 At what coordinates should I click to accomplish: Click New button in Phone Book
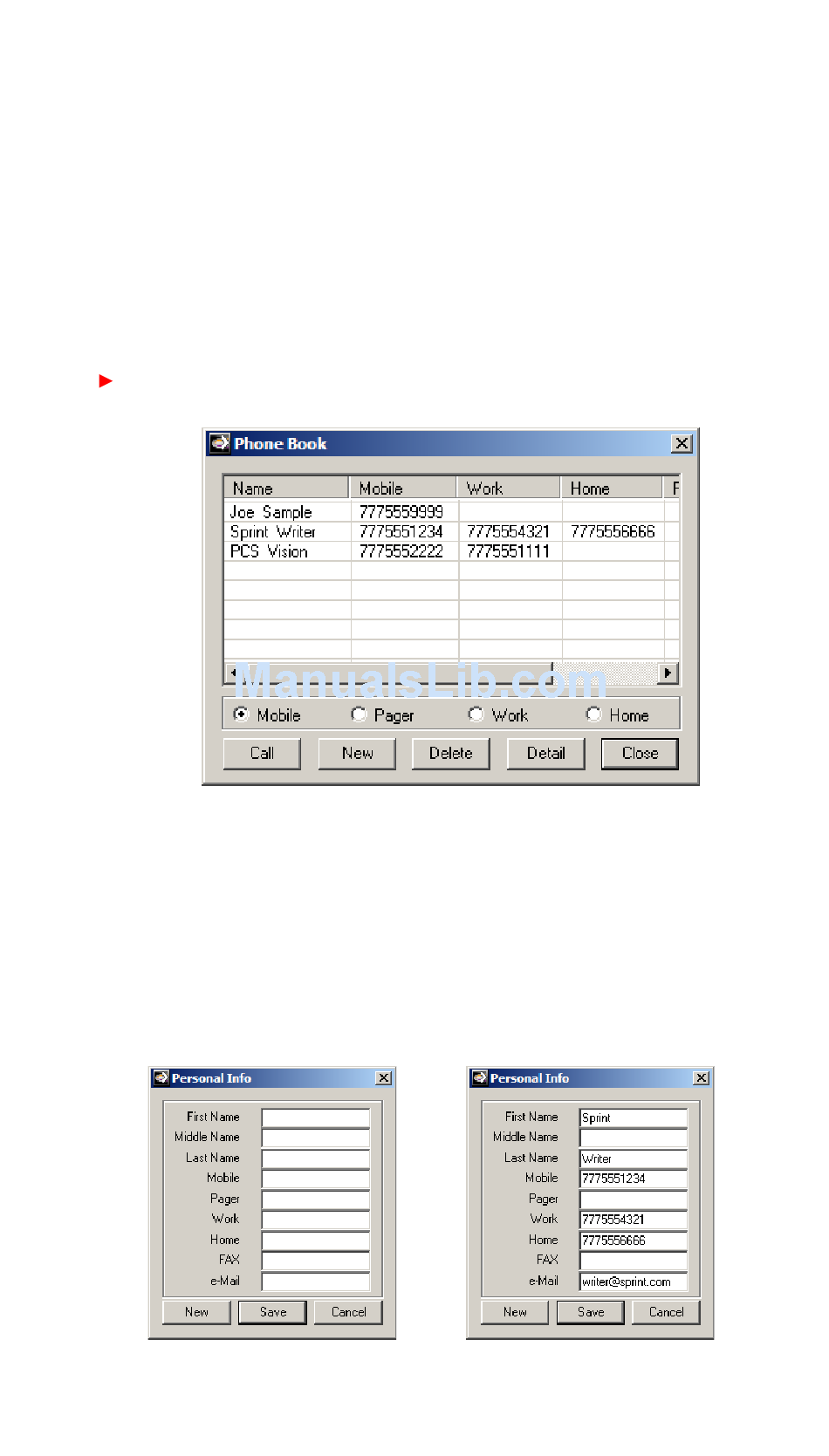[x=357, y=754]
